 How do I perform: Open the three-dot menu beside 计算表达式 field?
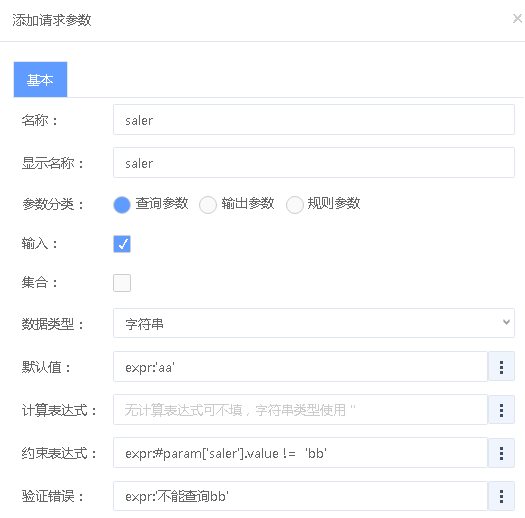501,410
